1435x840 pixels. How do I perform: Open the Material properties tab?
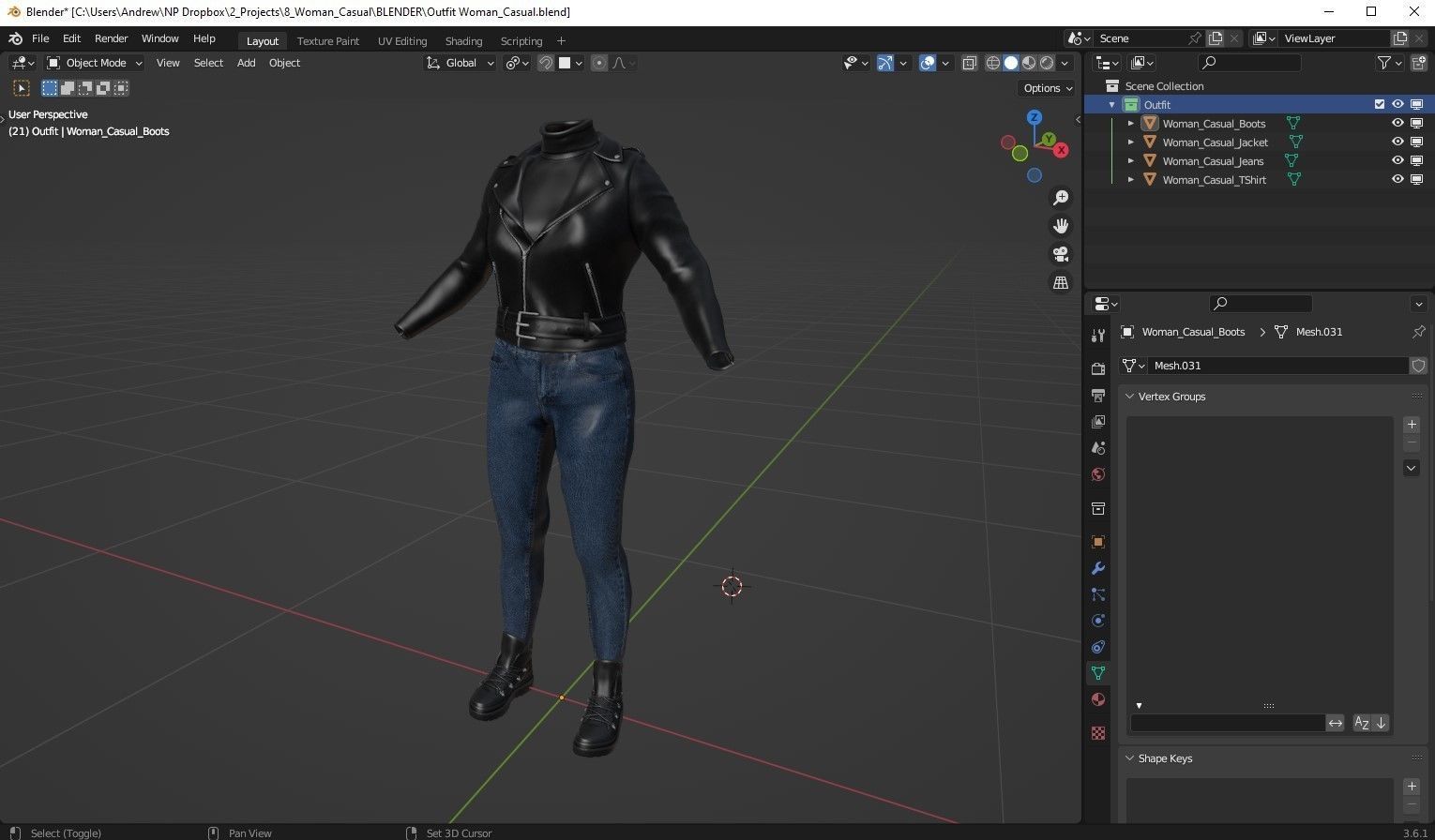tap(1098, 699)
